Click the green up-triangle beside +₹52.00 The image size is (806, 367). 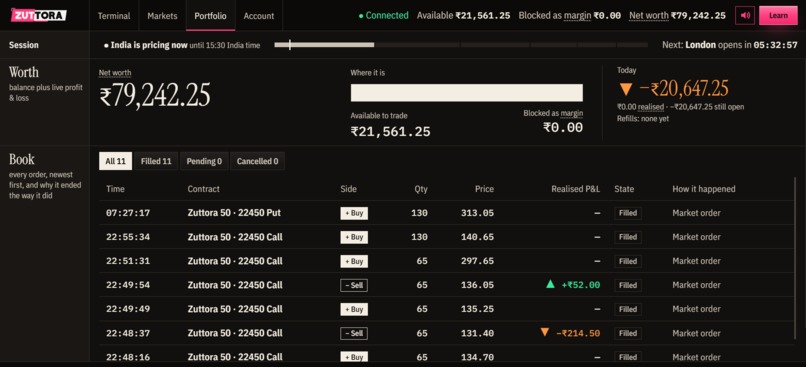pos(551,284)
